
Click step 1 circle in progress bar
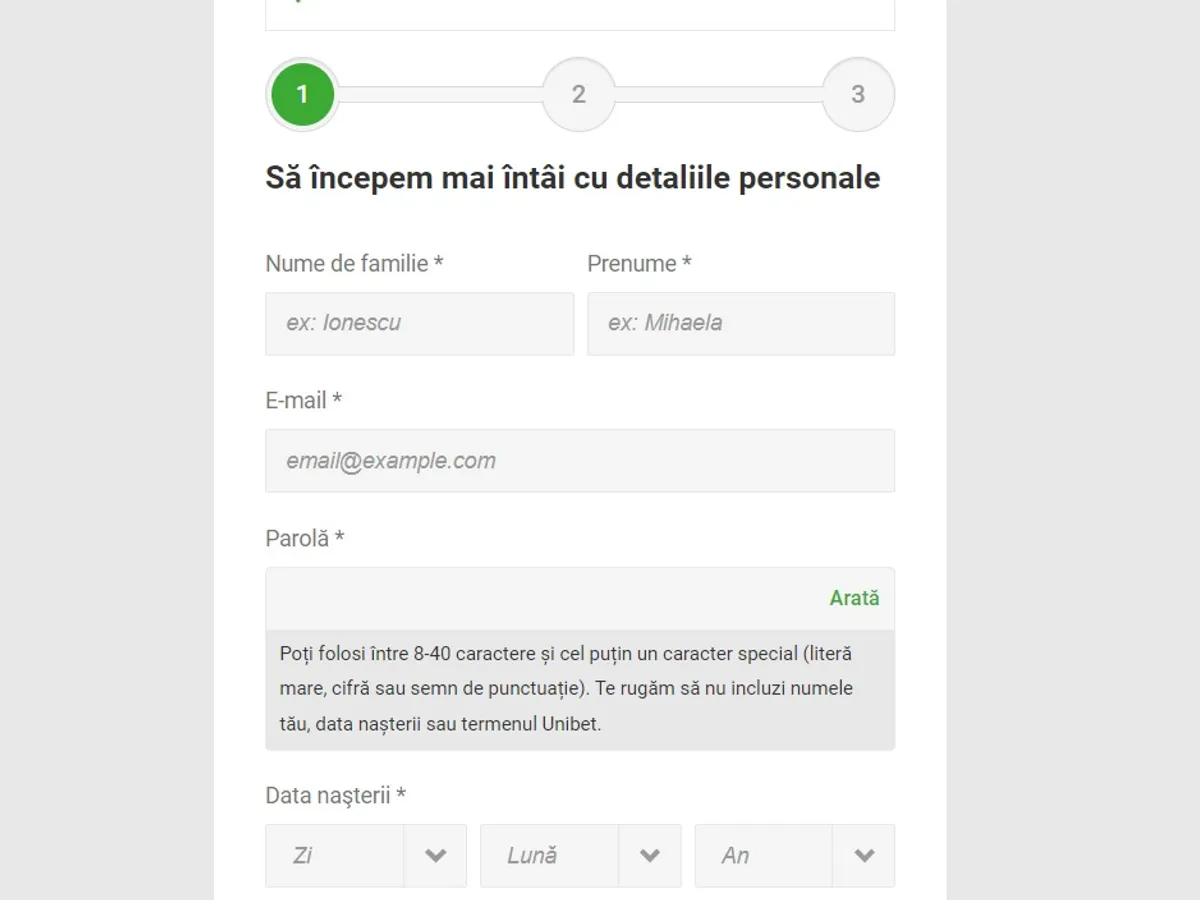(302, 95)
